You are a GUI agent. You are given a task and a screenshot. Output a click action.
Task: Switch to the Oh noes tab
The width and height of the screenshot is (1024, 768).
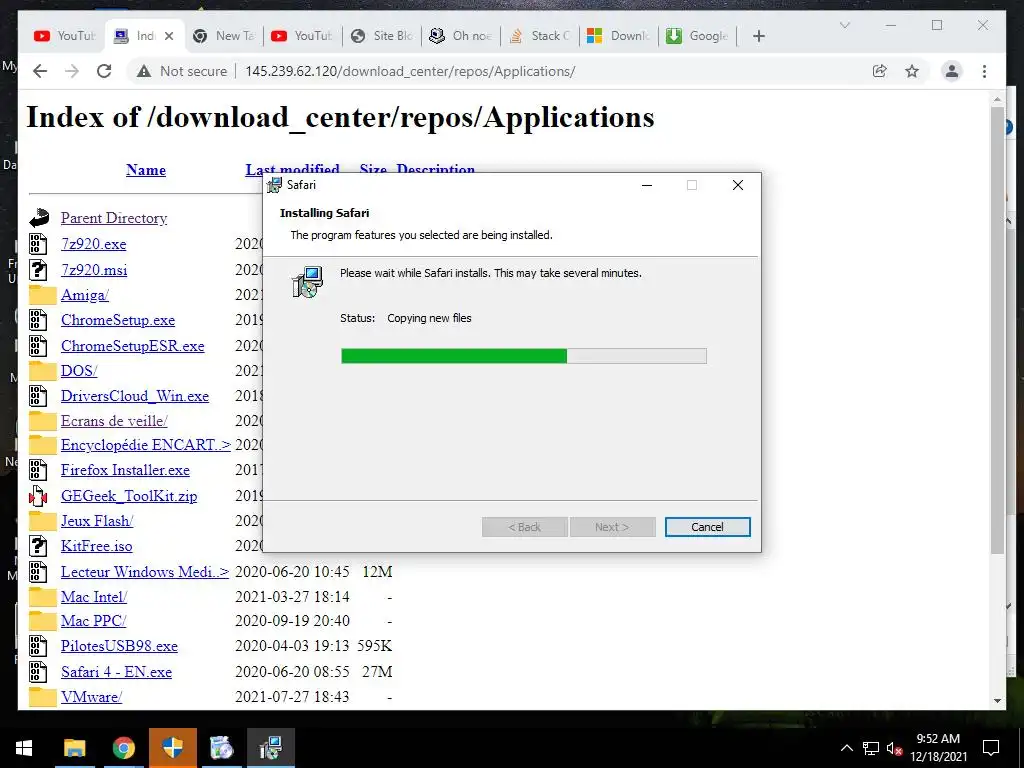point(461,36)
